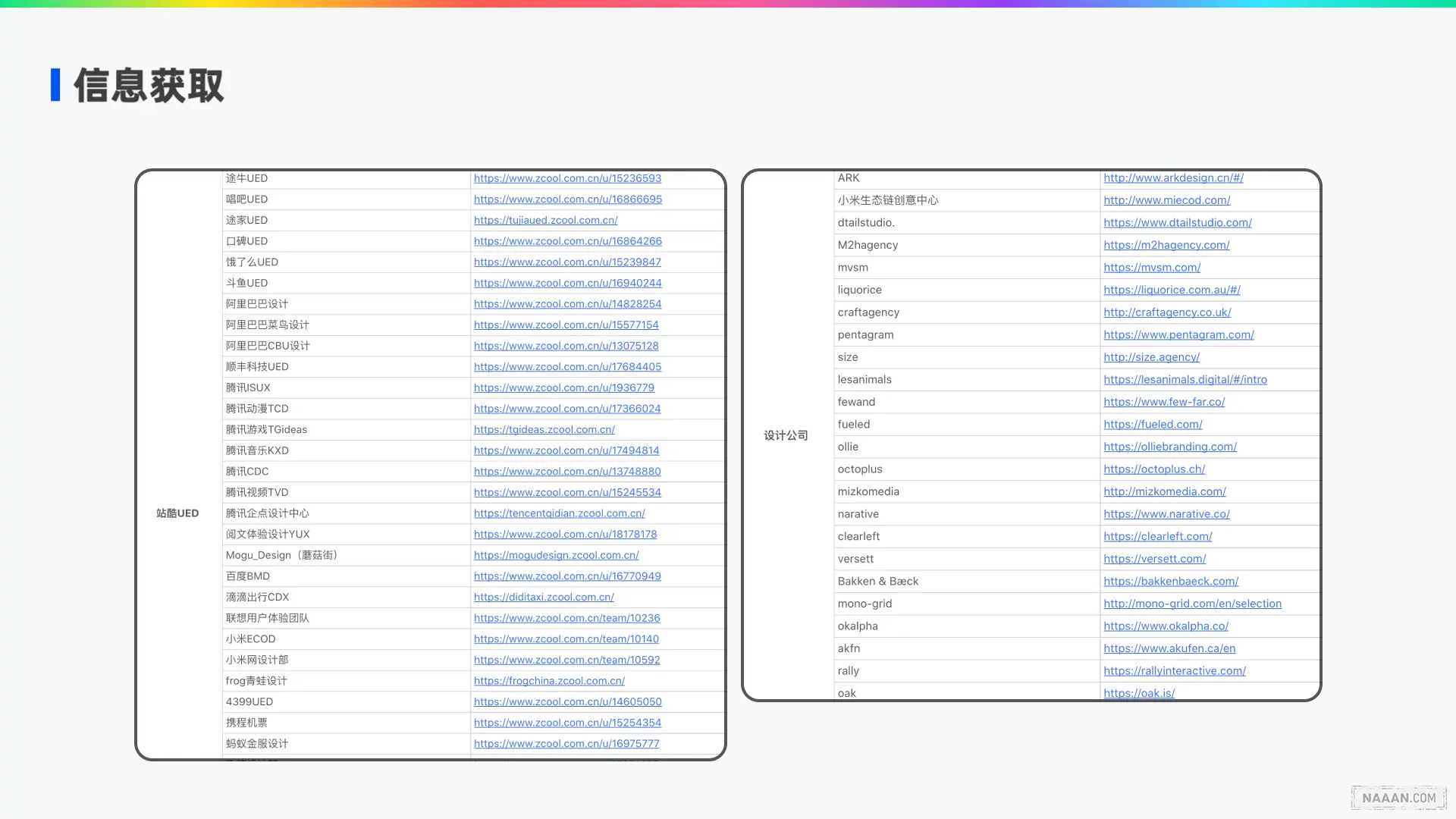Open the www.miecod.com link
1456x819 pixels.
pyautogui.click(x=1166, y=200)
